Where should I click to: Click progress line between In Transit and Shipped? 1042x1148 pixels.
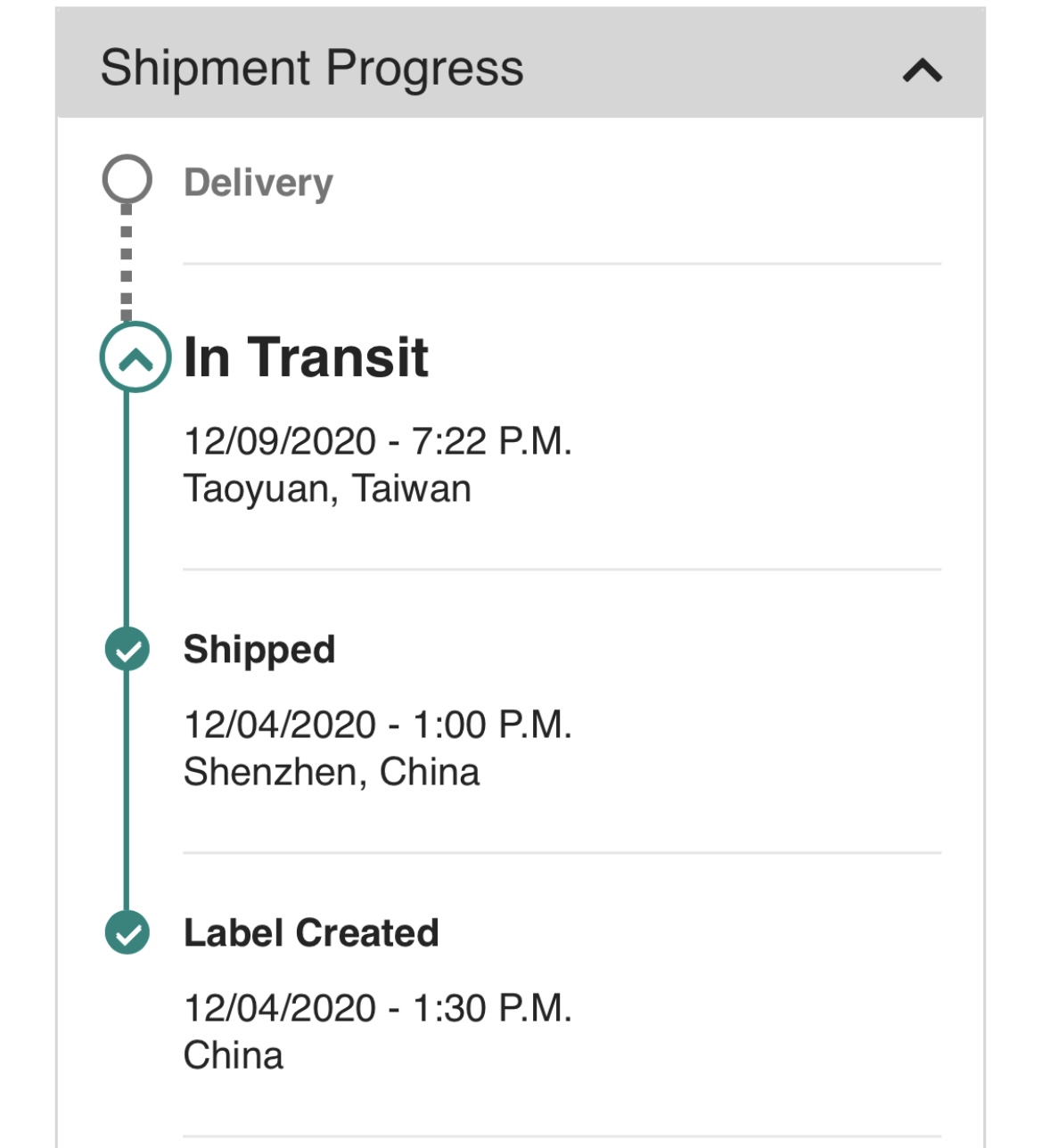coord(127,508)
